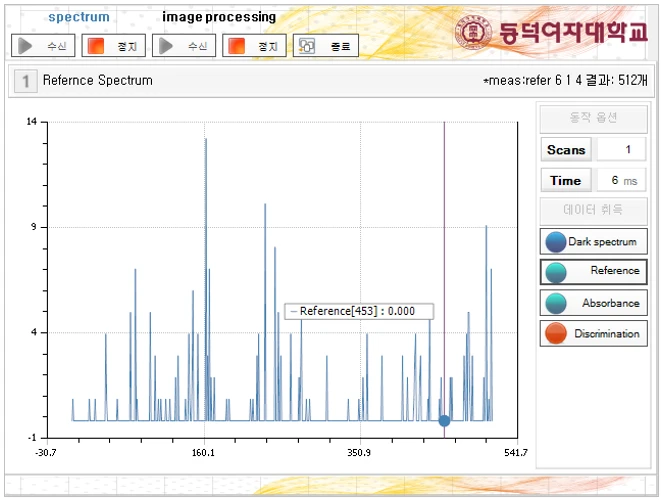Select the Absorbance button
Viewport: 665px width, 501px height.
(x=594, y=302)
